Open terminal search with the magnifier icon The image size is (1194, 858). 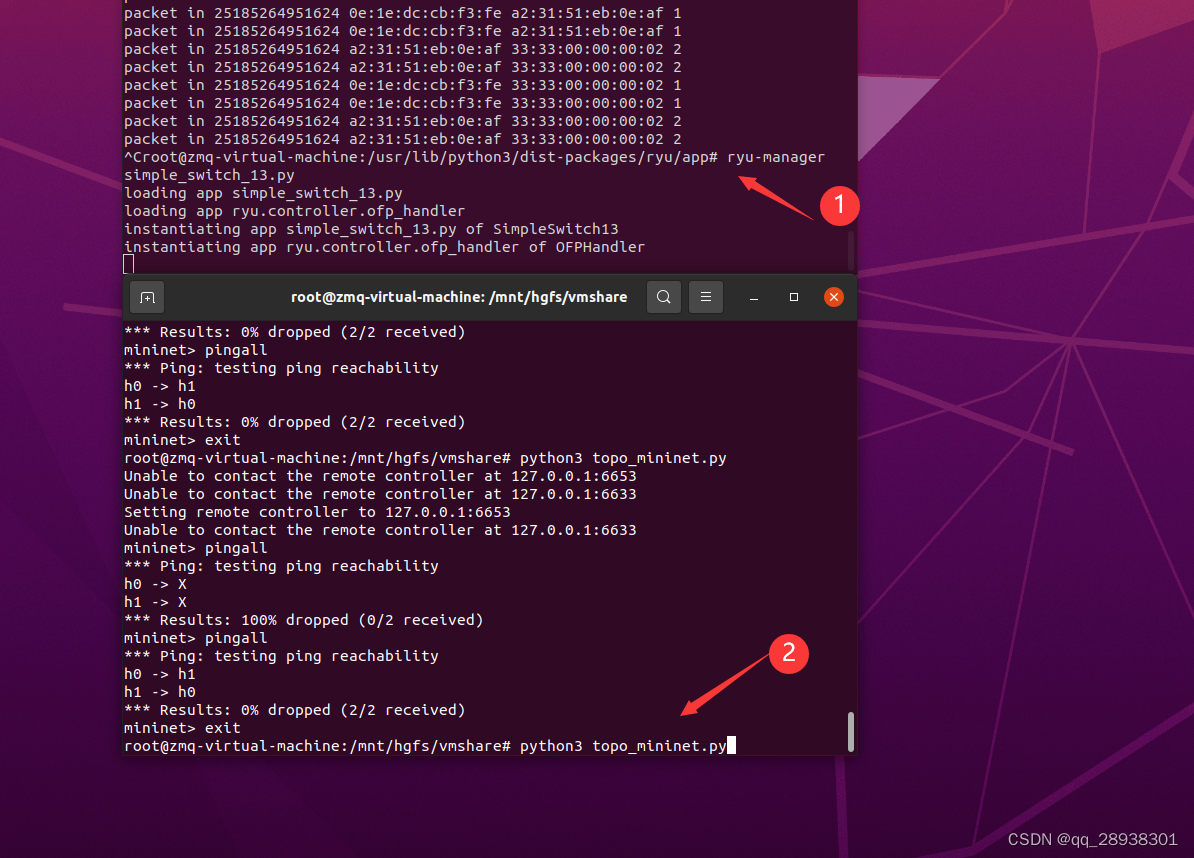664,297
